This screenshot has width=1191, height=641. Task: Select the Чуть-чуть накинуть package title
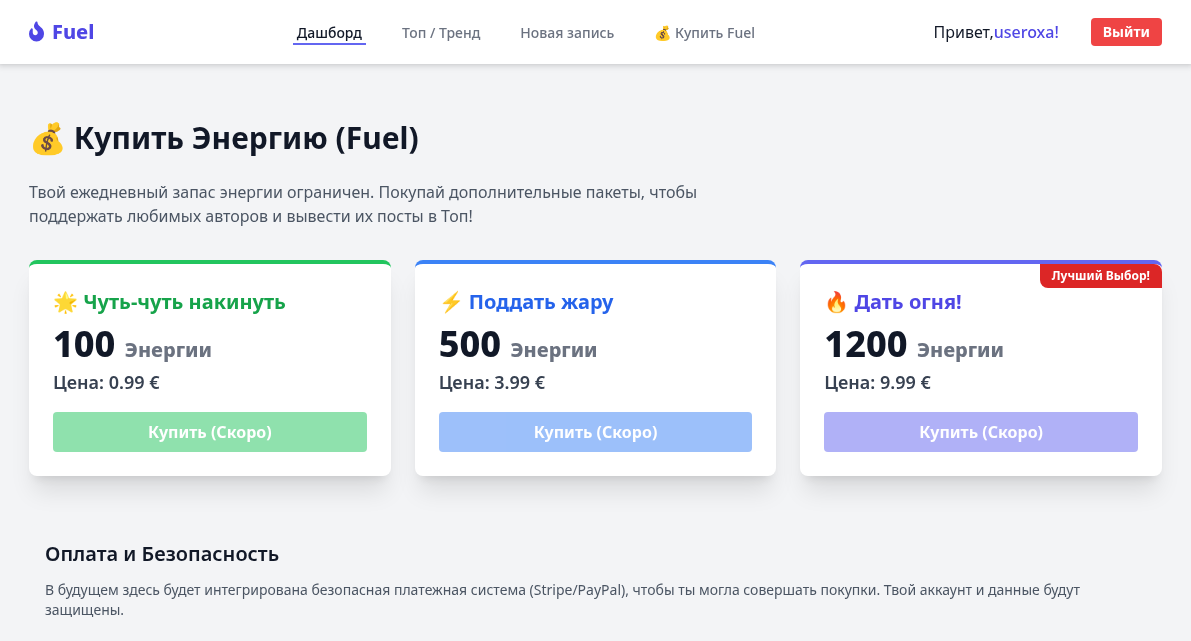[x=185, y=302]
